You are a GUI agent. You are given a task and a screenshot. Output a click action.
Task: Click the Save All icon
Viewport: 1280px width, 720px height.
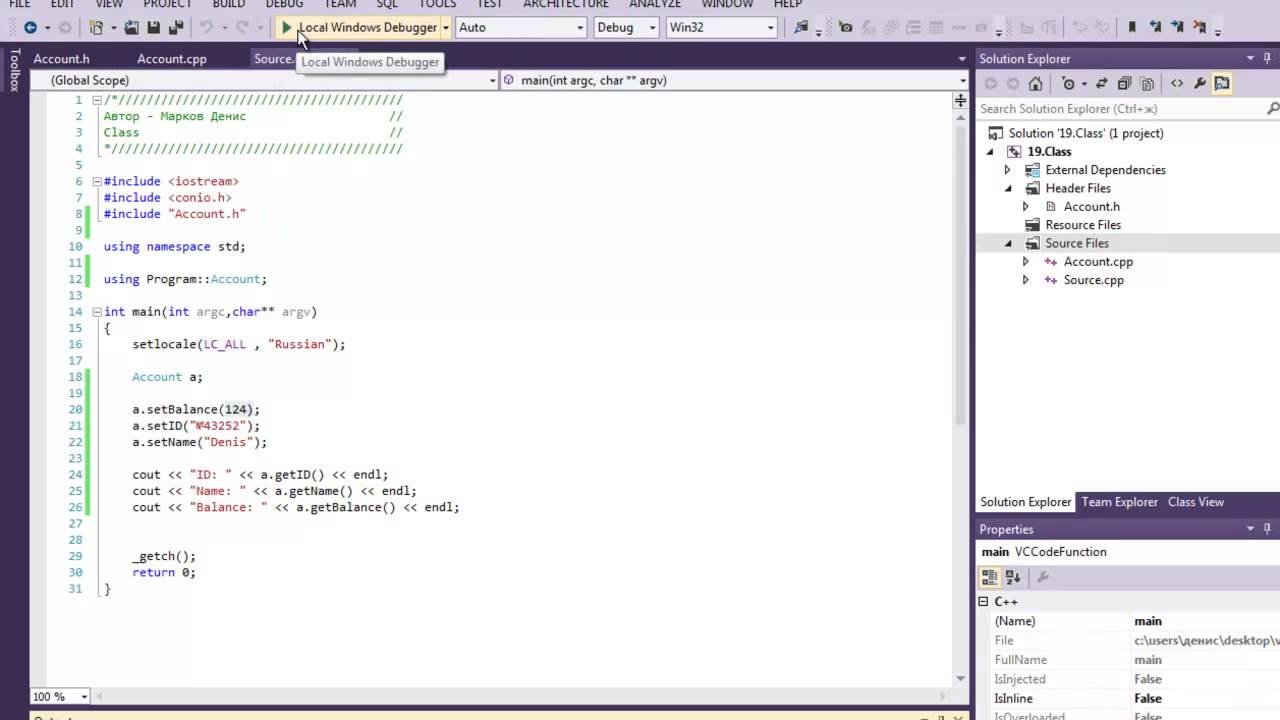point(176,28)
